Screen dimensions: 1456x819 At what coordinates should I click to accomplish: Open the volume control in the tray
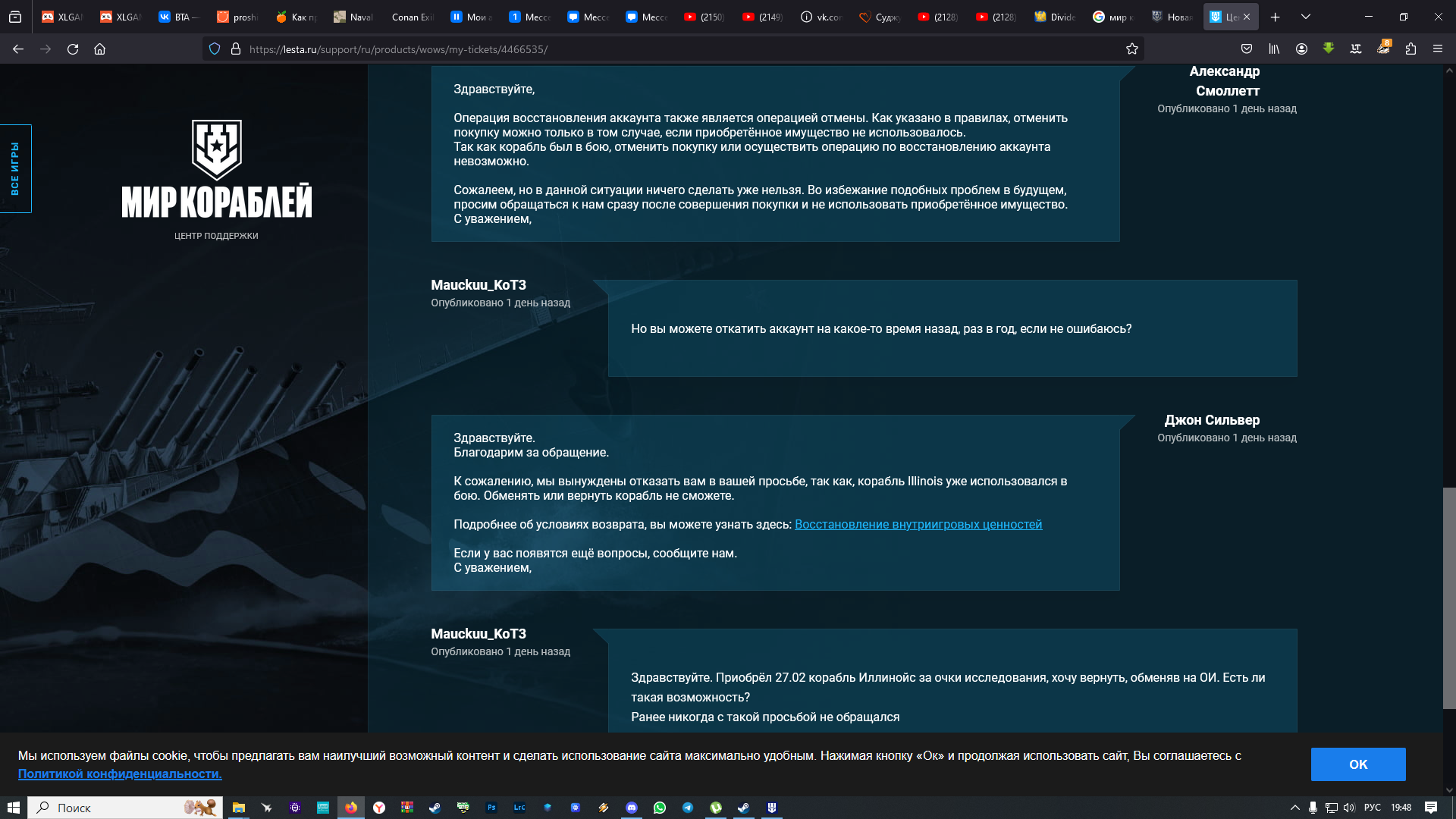tap(1349, 808)
